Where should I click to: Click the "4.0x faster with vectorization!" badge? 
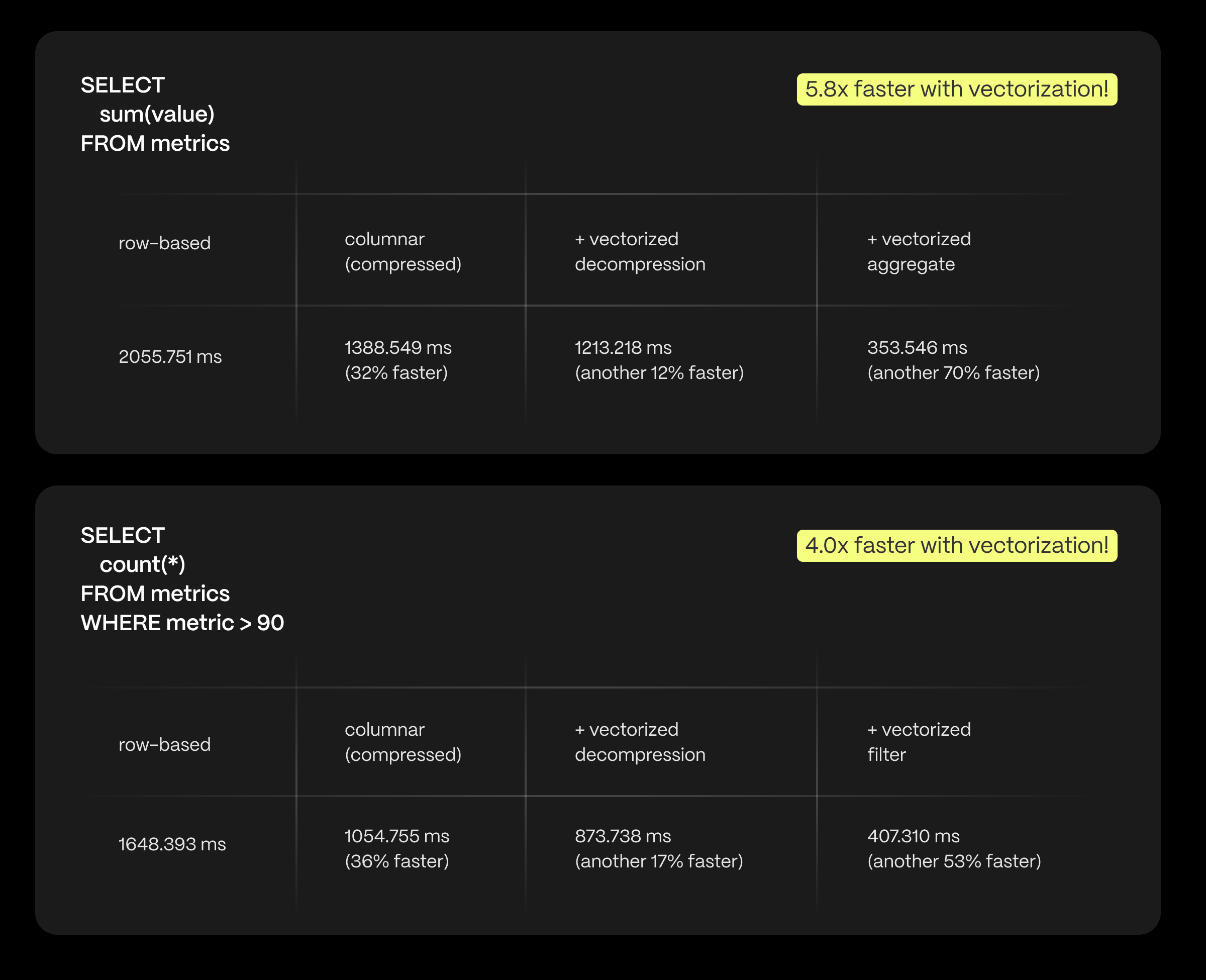click(x=957, y=545)
